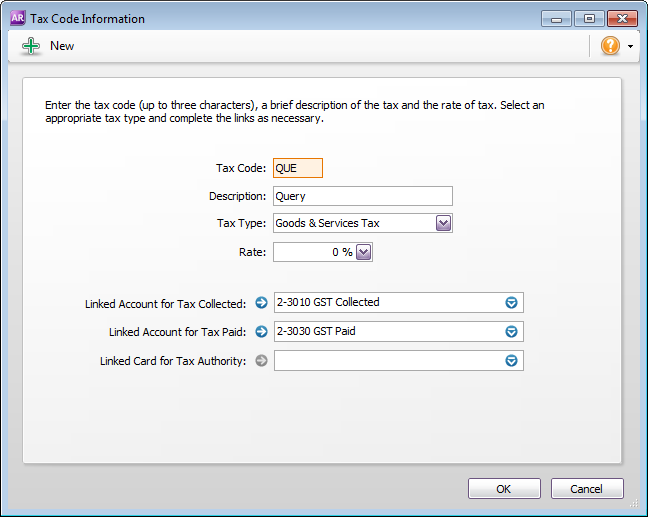This screenshot has width=648, height=517.
Task: Click the green plus New icon
Action: click(x=31, y=46)
